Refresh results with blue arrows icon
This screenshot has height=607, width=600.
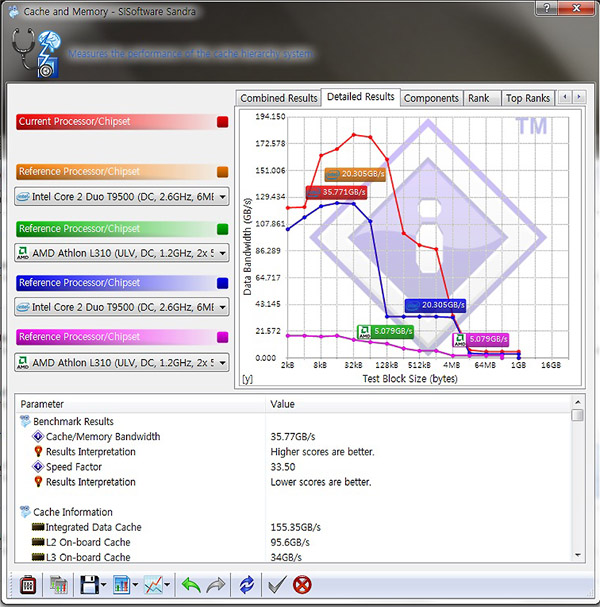click(247, 585)
